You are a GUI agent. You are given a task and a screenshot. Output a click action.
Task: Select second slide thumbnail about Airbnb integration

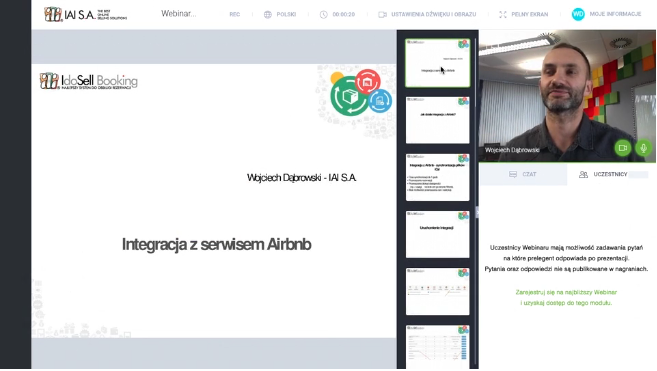pyautogui.click(x=437, y=120)
